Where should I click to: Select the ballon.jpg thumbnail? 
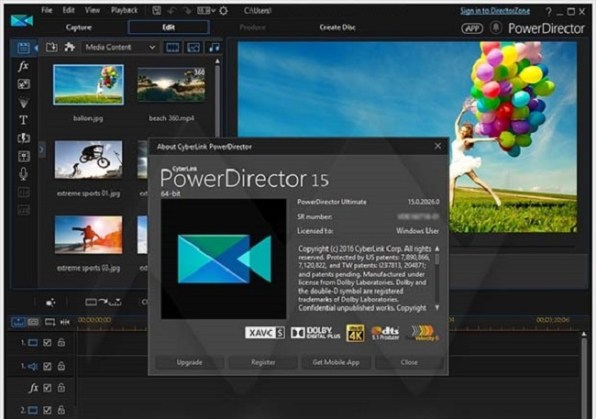coord(88,84)
